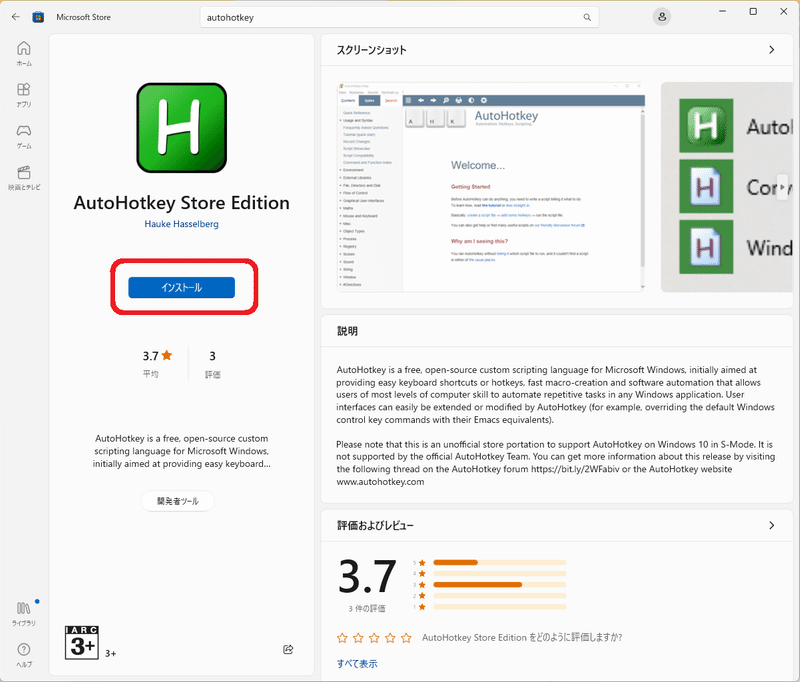Expand the スクリーンショット section chevron
Image resolution: width=800 pixels, height=682 pixels.
pos(771,49)
